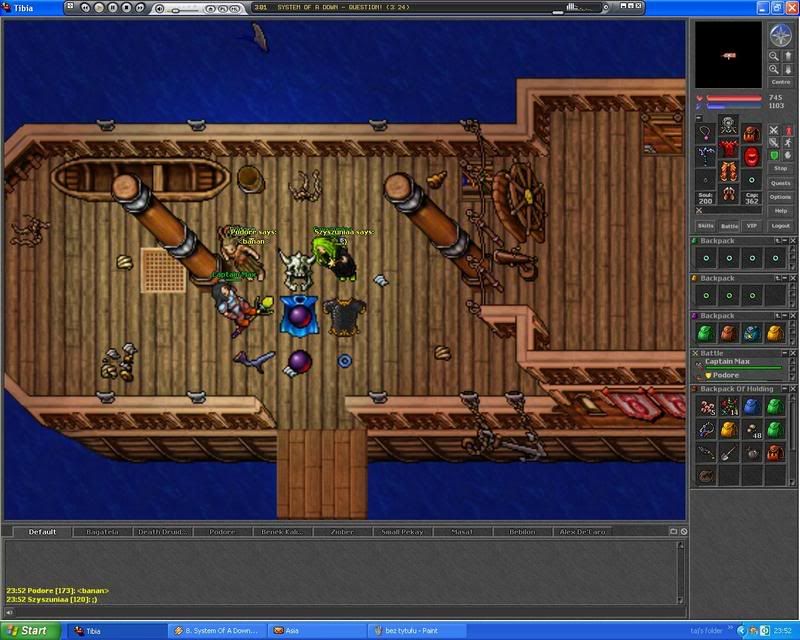Open the green backpack in third Backpack
Image resolution: width=800 pixels, height=640 pixels.
(706, 333)
